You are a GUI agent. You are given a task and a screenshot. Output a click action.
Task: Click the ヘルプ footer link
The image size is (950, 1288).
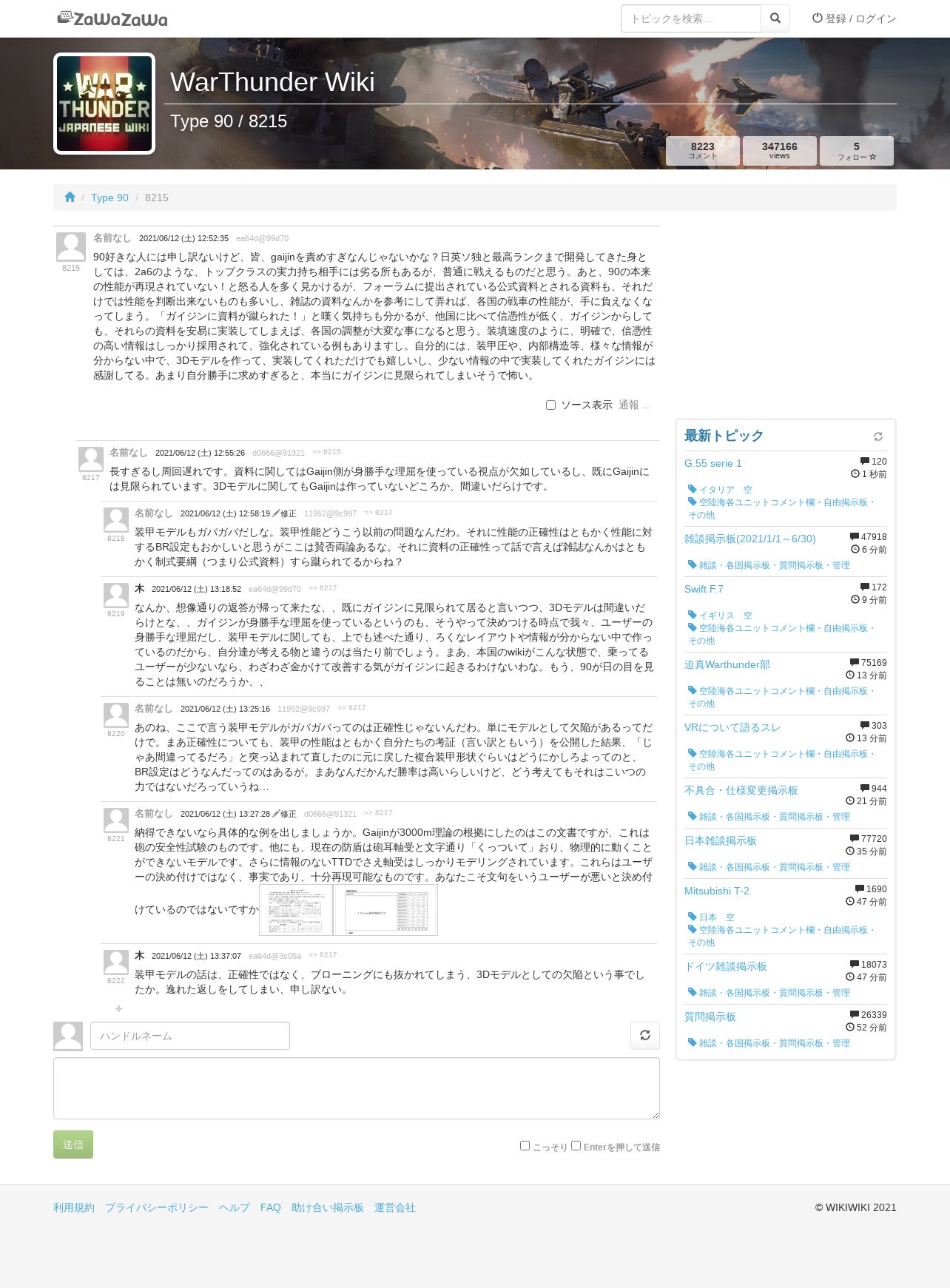tap(235, 1207)
